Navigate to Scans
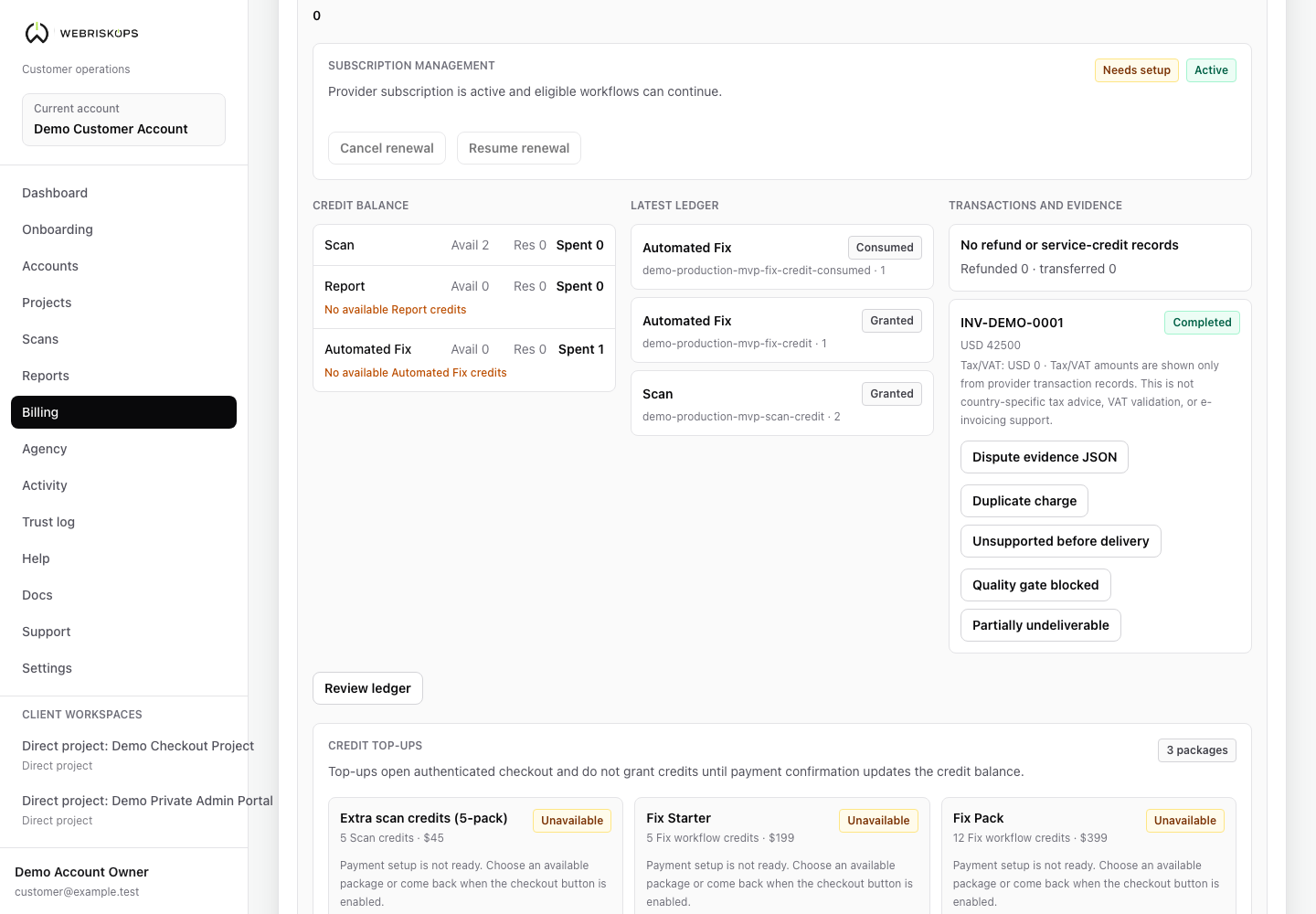Screen dimensions: 1316x914 click(x=123, y=339)
